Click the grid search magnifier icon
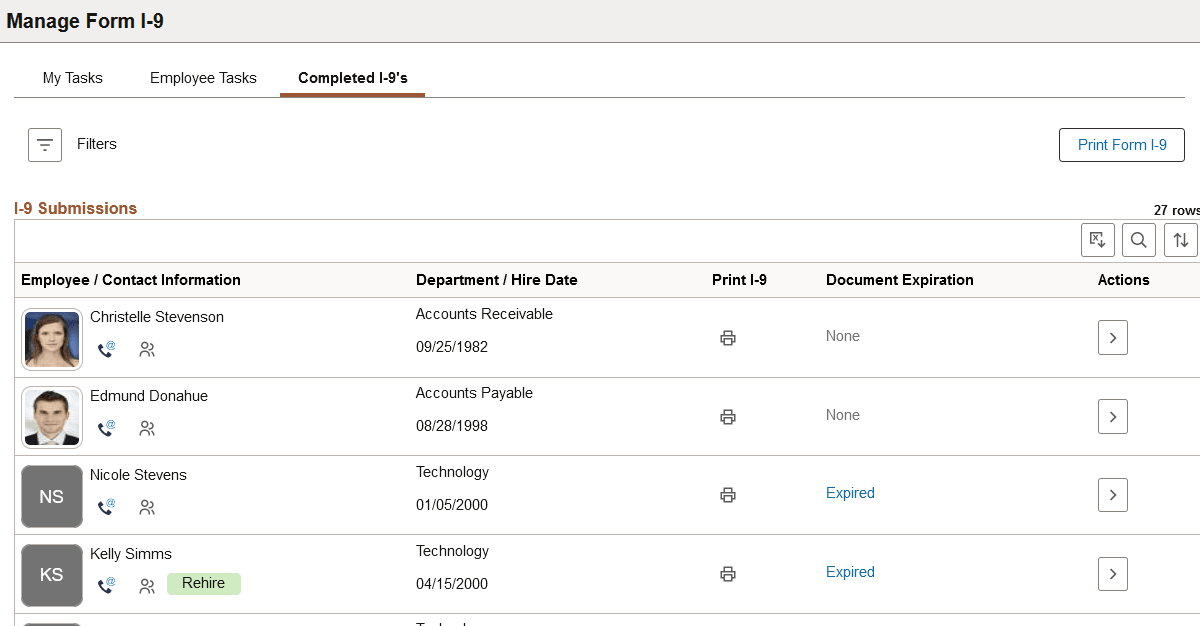The height and width of the screenshot is (626, 1200). [x=1139, y=240]
